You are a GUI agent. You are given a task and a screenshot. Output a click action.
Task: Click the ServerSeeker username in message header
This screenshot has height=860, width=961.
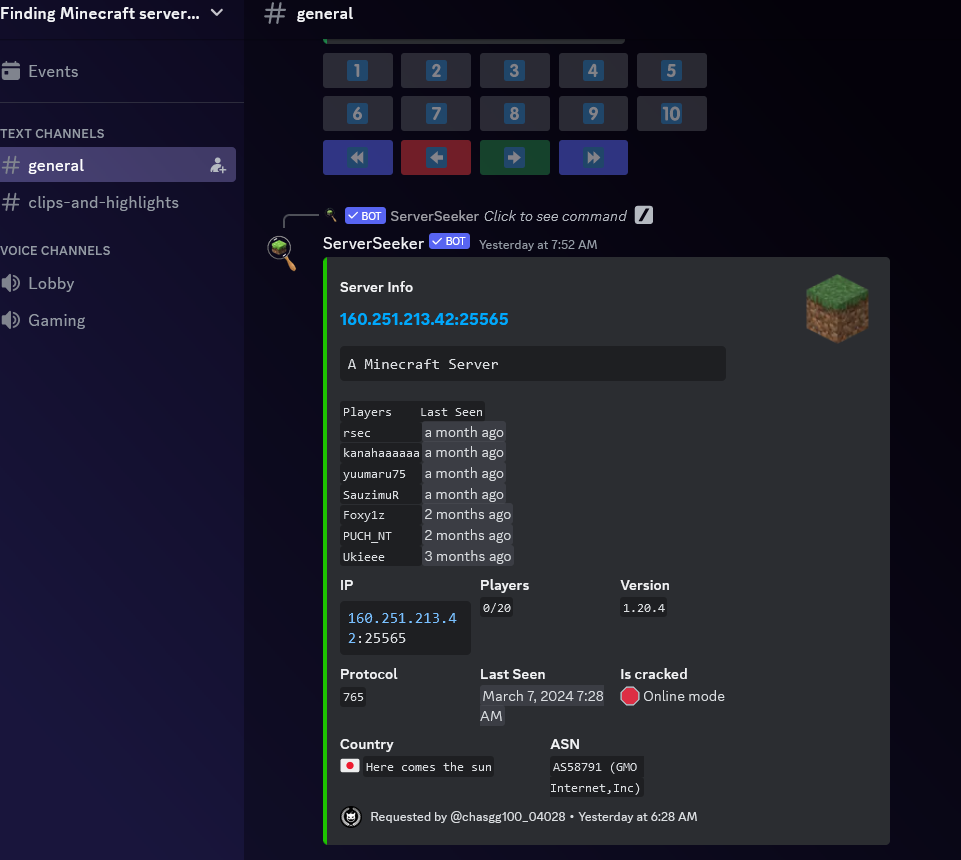pyautogui.click(x=373, y=243)
